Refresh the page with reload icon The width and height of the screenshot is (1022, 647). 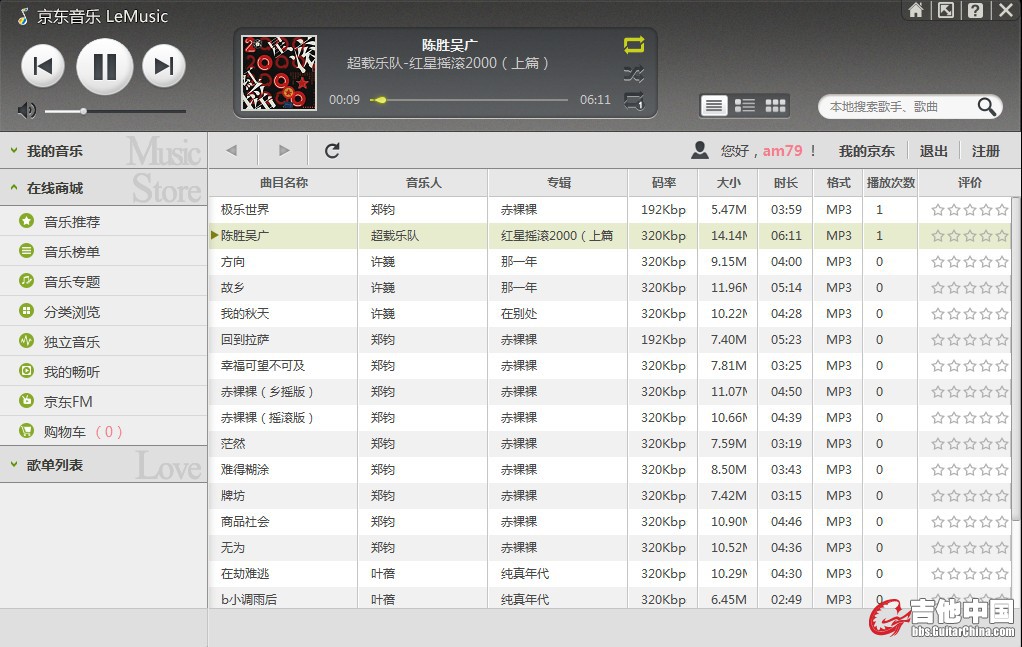332,151
